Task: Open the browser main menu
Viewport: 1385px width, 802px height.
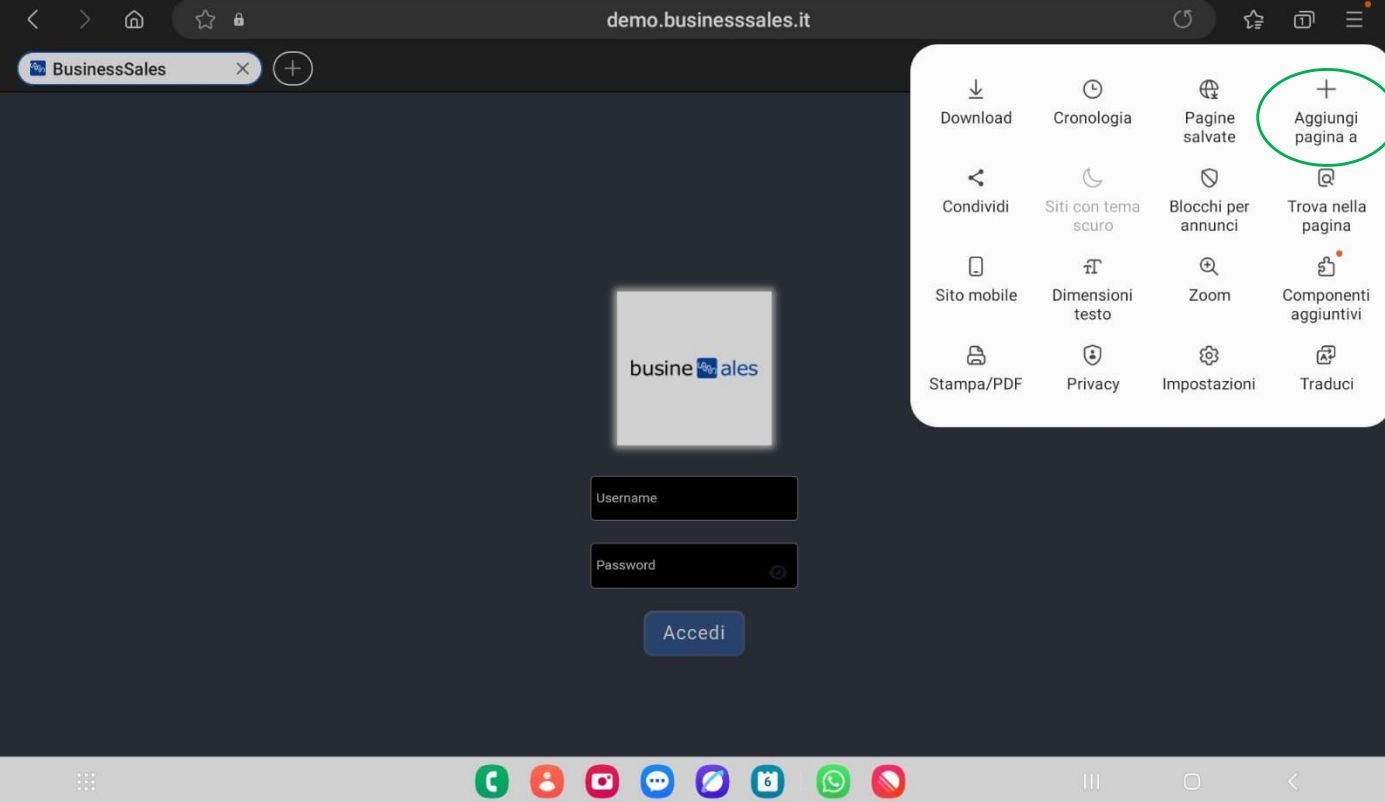Action: pyautogui.click(x=1355, y=18)
